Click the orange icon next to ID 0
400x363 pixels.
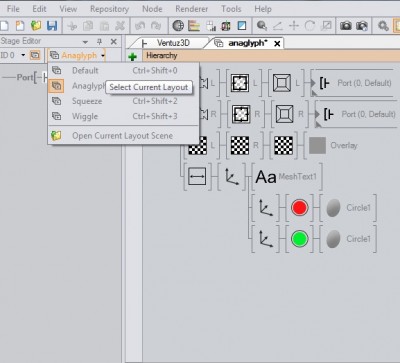pos(35,55)
